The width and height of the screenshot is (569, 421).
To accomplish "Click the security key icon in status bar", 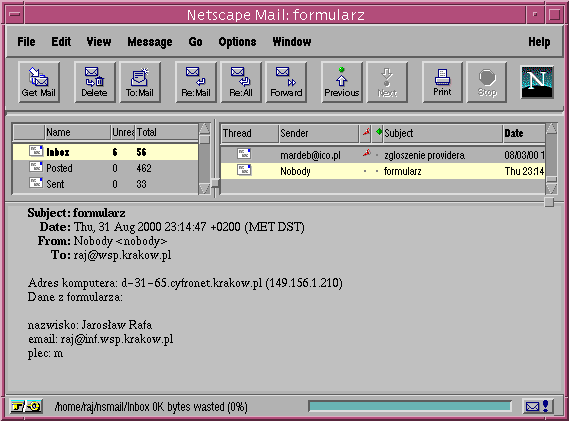I will (26, 406).
